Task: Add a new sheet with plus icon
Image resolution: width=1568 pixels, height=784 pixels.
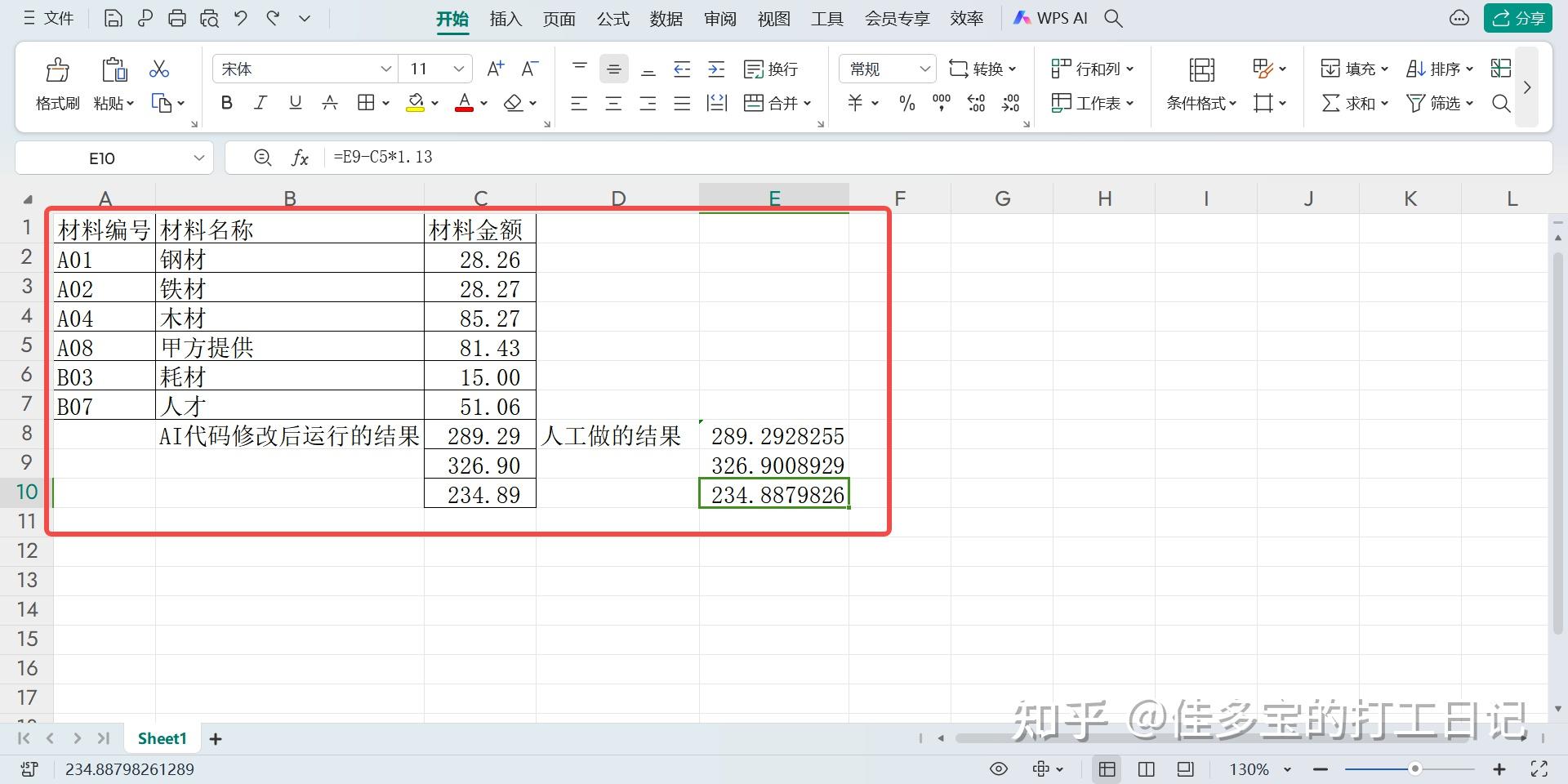Action: coord(216,739)
